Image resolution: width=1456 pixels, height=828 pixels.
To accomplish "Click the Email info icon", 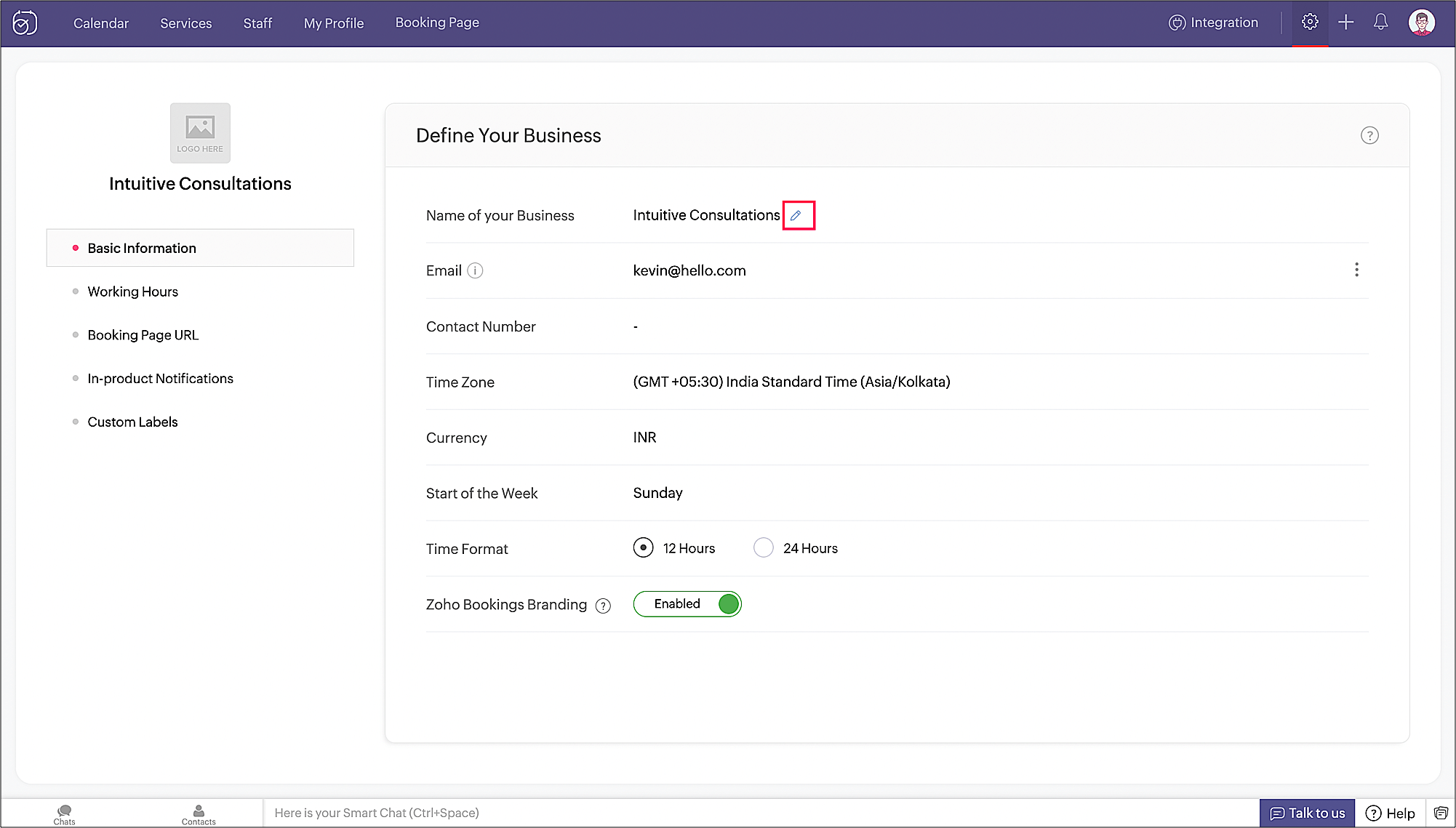I will click(x=475, y=270).
